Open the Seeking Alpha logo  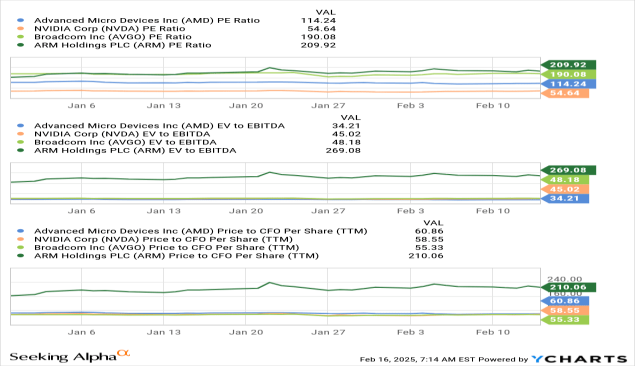(70, 356)
